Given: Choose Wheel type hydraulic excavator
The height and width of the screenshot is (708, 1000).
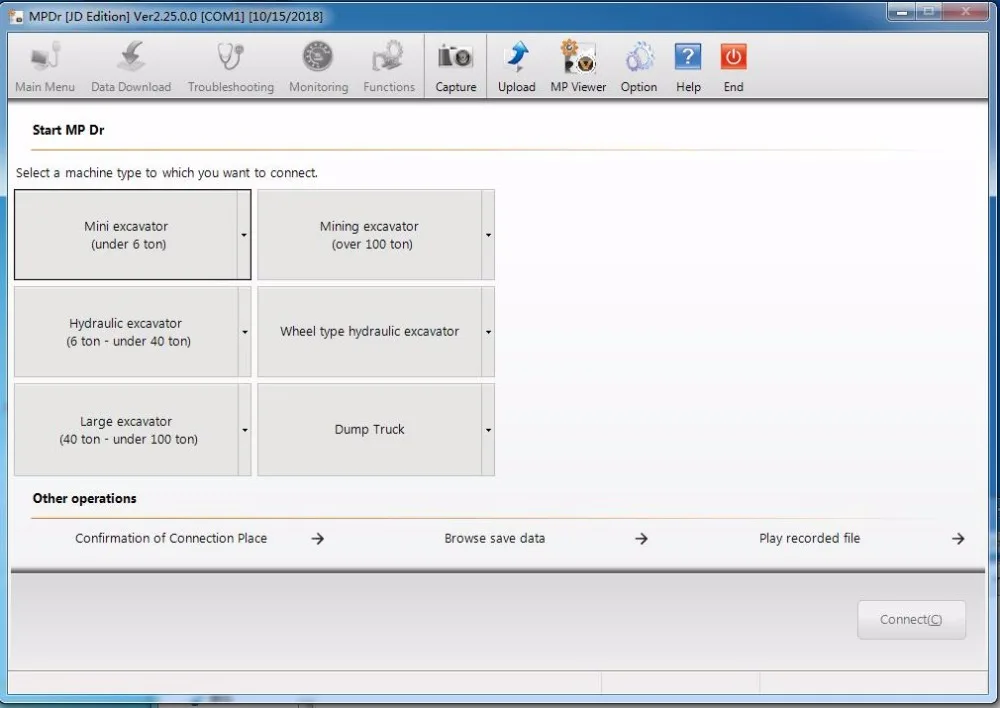Looking at the screenshot, I should click(369, 332).
